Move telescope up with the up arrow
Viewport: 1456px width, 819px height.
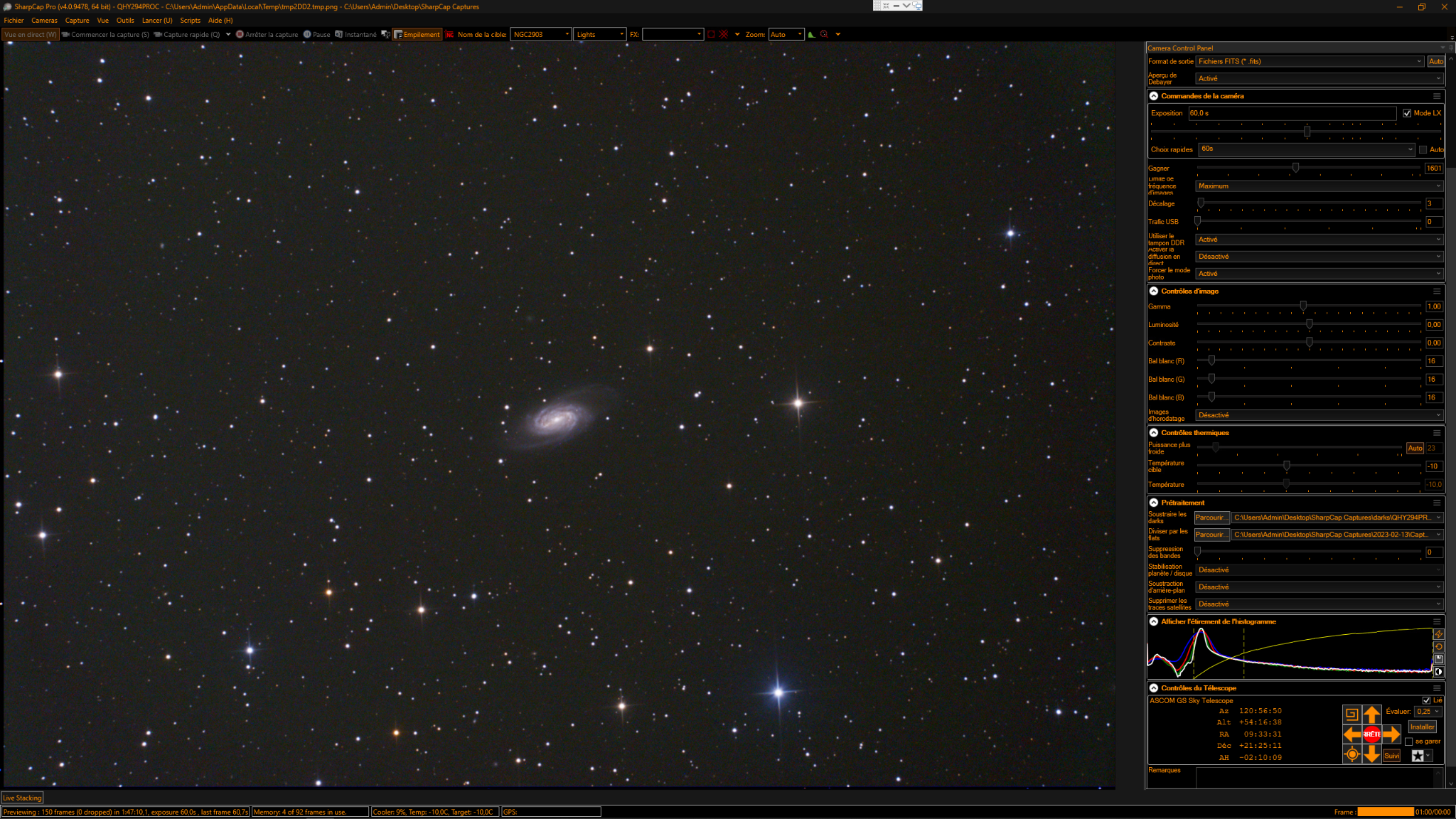pos(1371,714)
